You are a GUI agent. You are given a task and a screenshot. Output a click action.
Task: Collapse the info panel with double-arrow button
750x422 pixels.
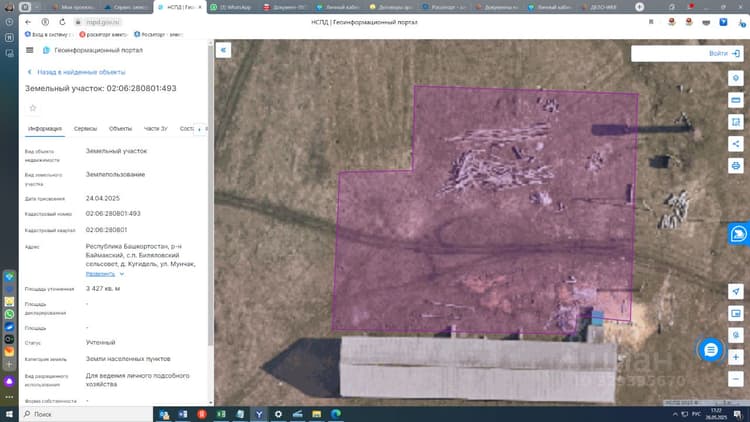[x=223, y=50]
